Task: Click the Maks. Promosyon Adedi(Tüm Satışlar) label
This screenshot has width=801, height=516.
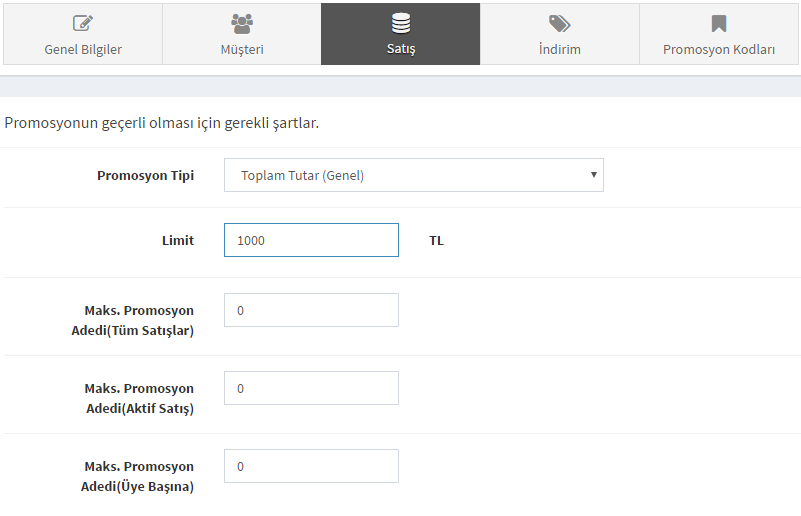Action: 133,320
